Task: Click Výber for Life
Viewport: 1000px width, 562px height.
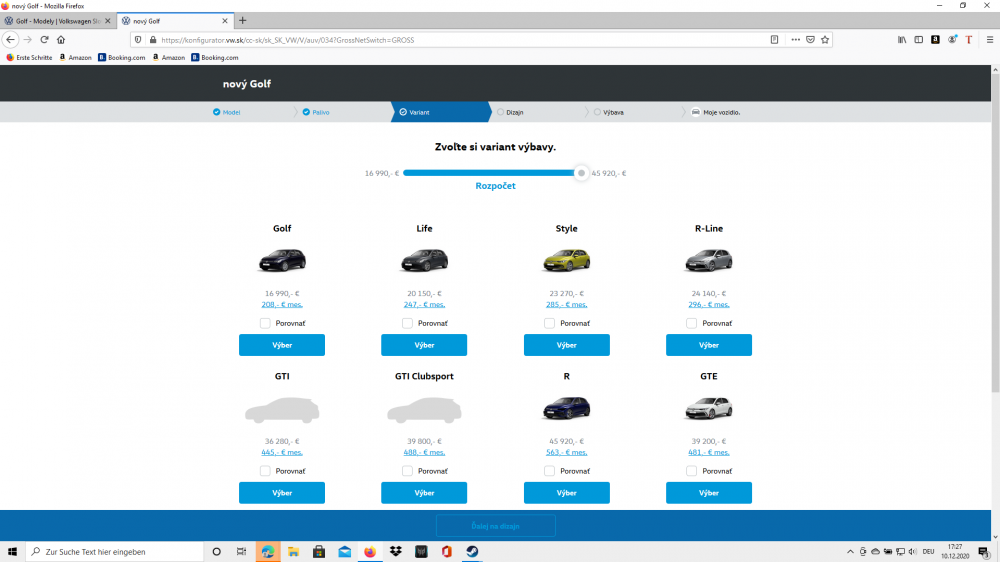Action: pos(424,345)
